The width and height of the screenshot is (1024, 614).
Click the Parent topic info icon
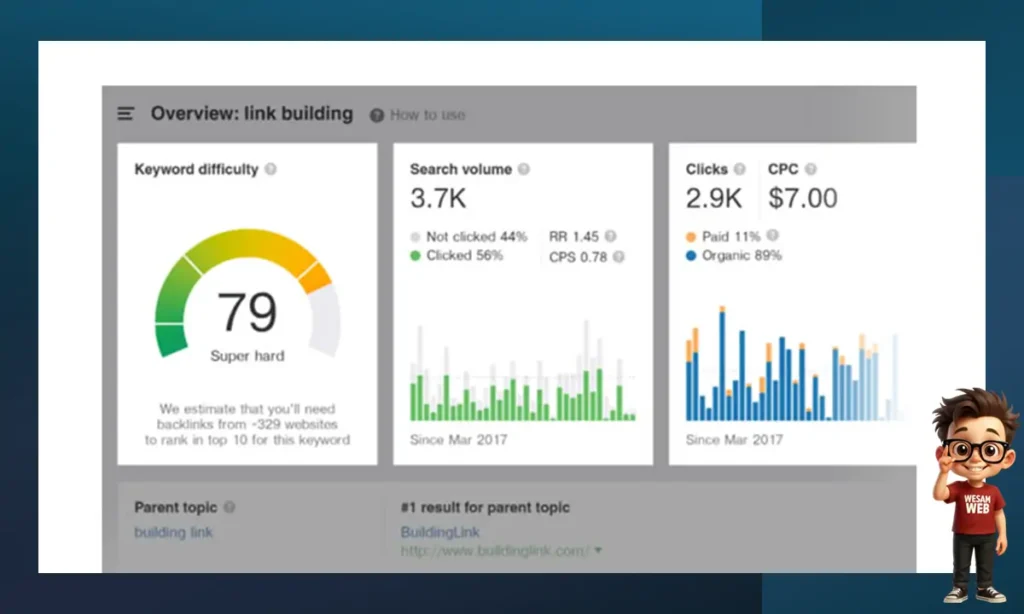coord(229,508)
